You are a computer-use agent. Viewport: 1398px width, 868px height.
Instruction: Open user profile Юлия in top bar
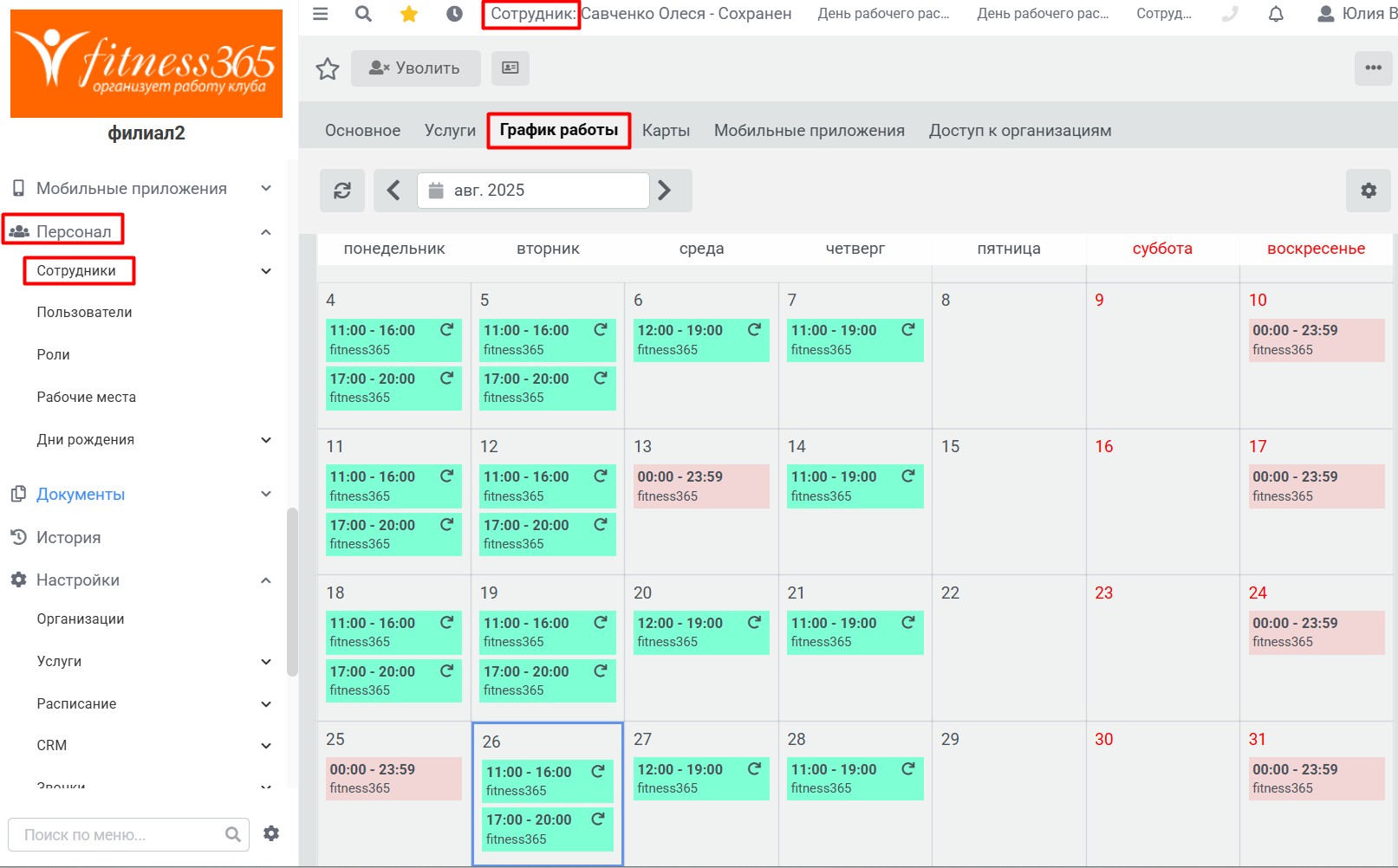[x=1357, y=14]
